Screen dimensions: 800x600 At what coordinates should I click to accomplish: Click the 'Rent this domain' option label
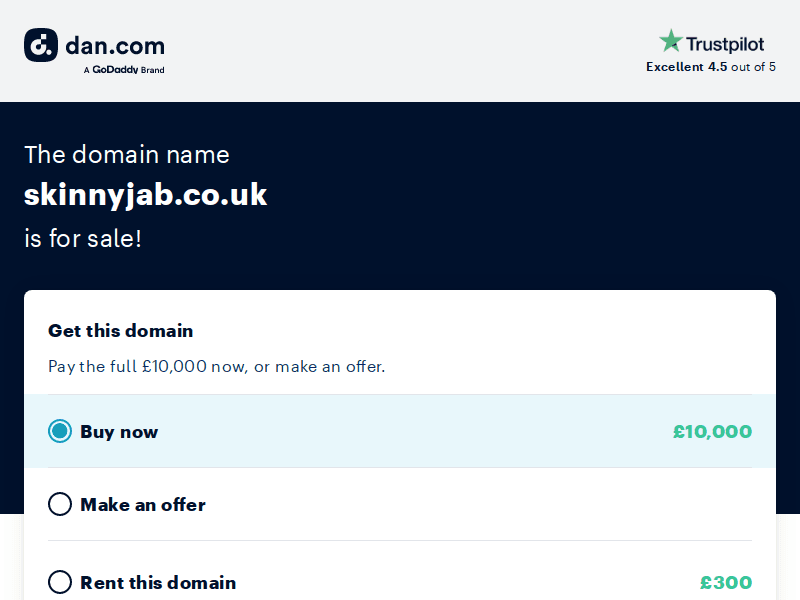tap(158, 583)
